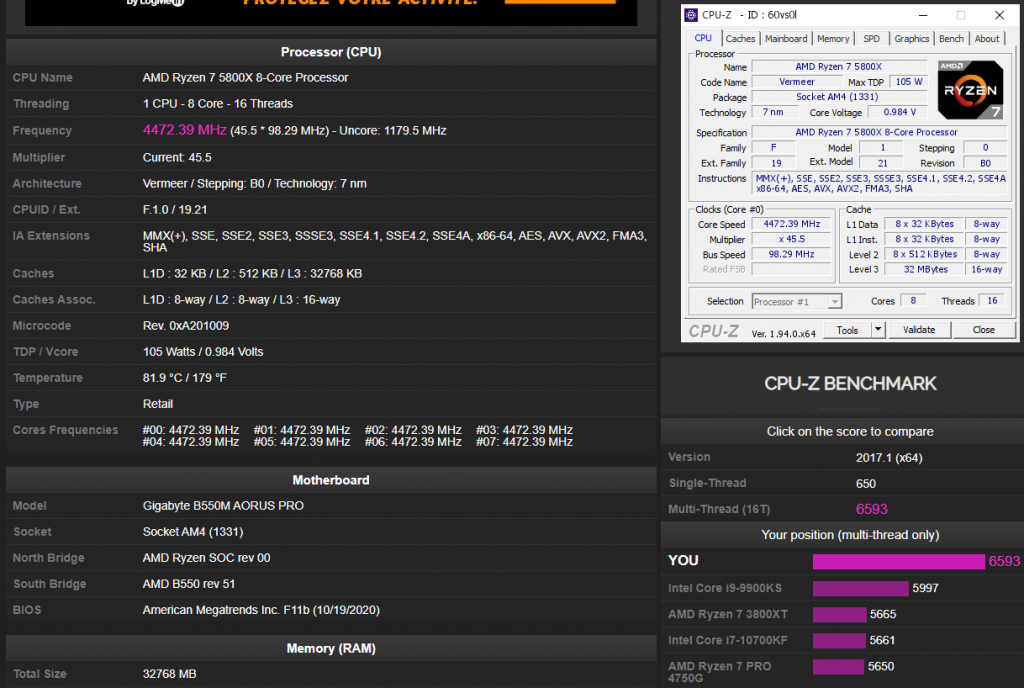Switch to the Mainboard tab
Image resolution: width=1024 pixels, height=688 pixels.
click(786, 39)
